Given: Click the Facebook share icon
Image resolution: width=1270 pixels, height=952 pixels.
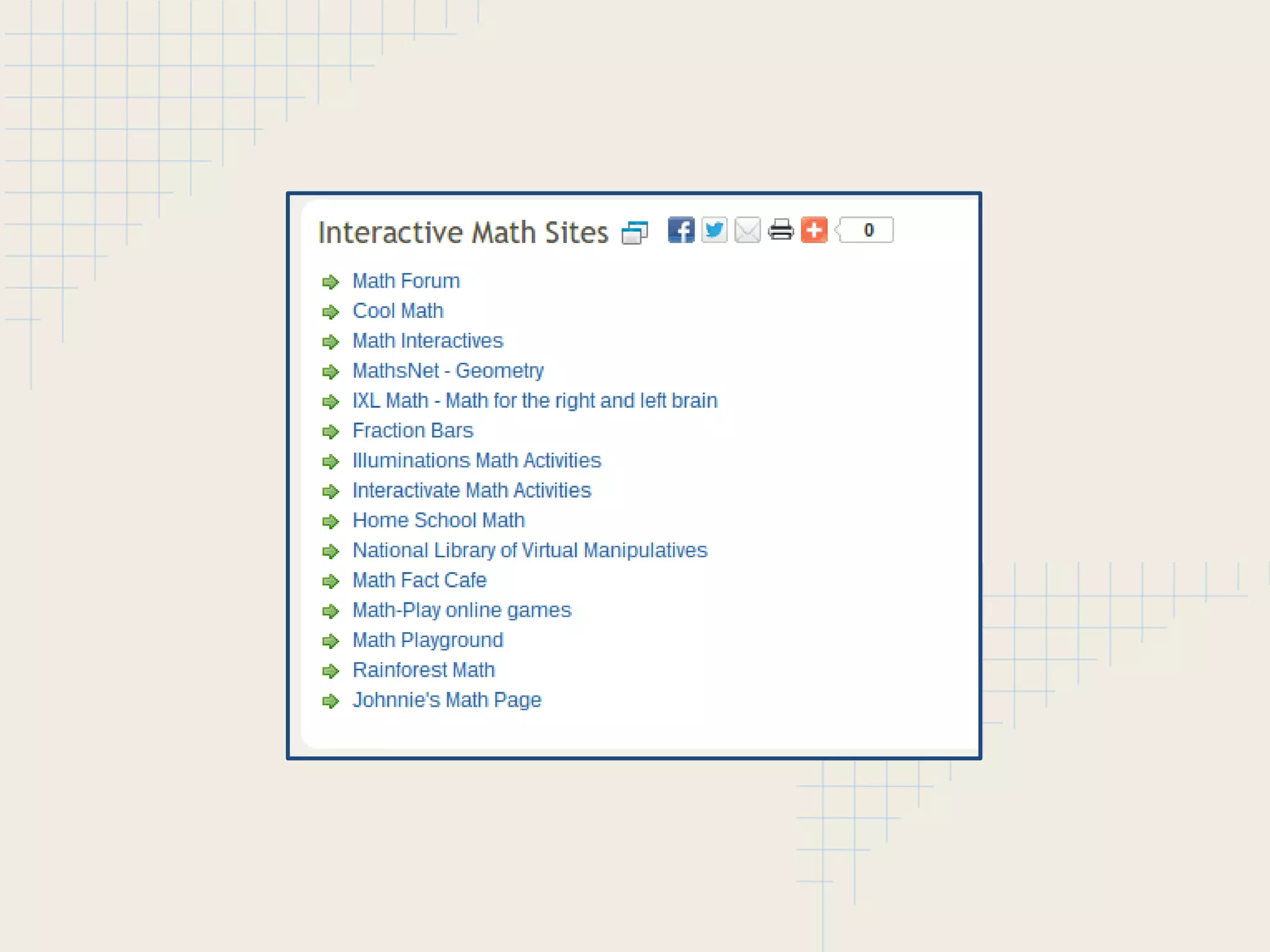Looking at the screenshot, I should [x=680, y=230].
